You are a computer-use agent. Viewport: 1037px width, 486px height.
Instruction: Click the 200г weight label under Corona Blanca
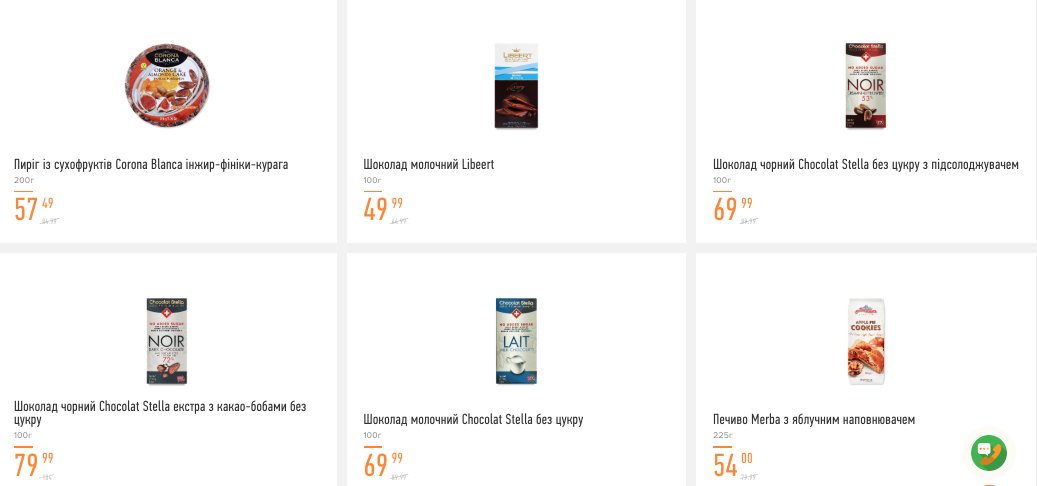[24, 180]
